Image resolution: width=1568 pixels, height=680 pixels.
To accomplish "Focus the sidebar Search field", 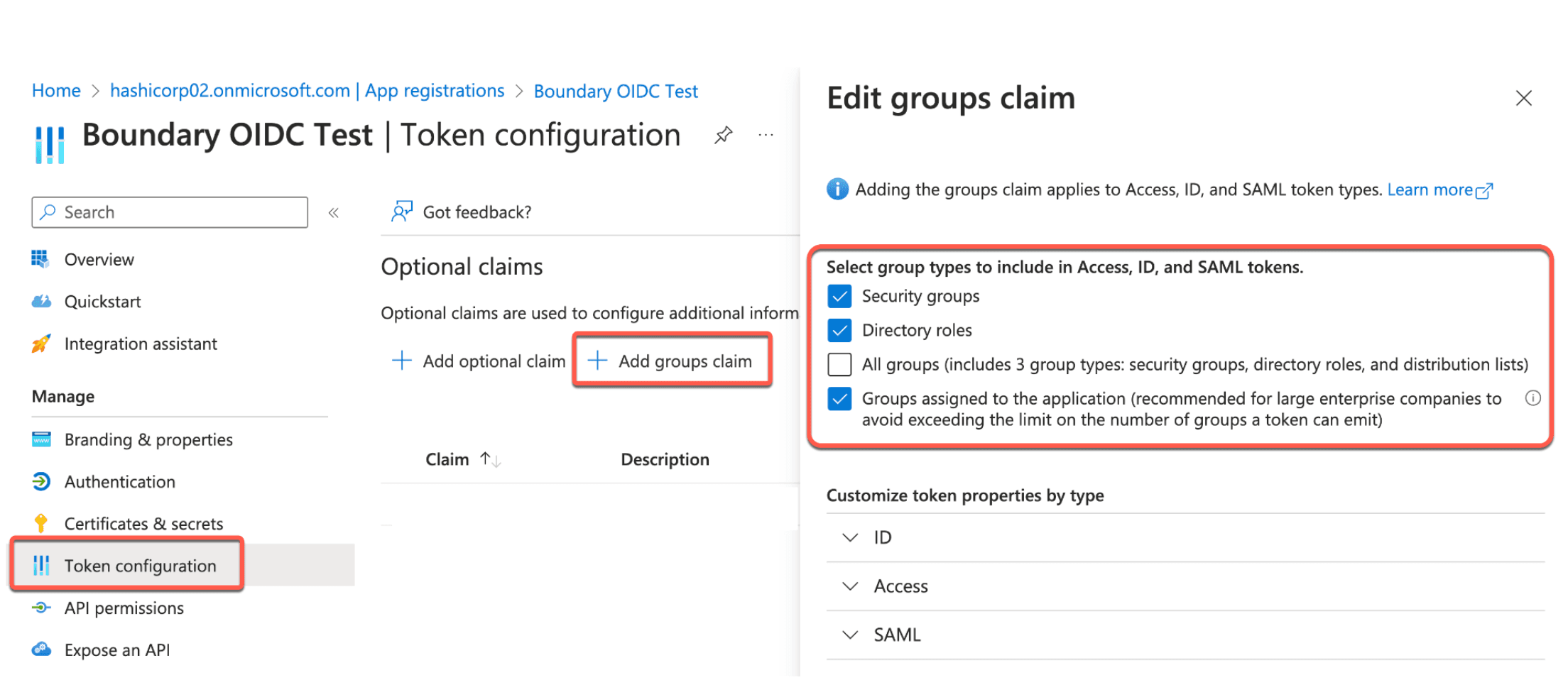I will [x=170, y=212].
